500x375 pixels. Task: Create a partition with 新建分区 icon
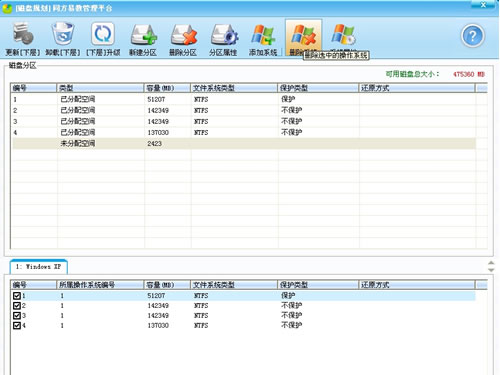tap(143, 35)
